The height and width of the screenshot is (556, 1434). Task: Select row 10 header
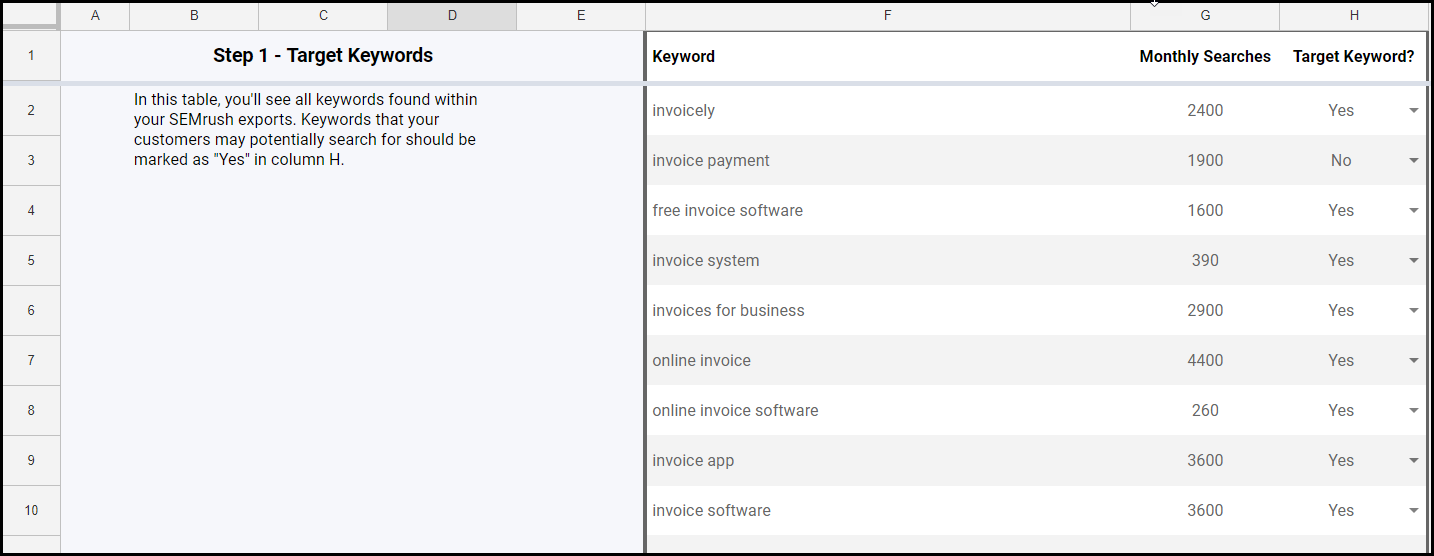31,510
